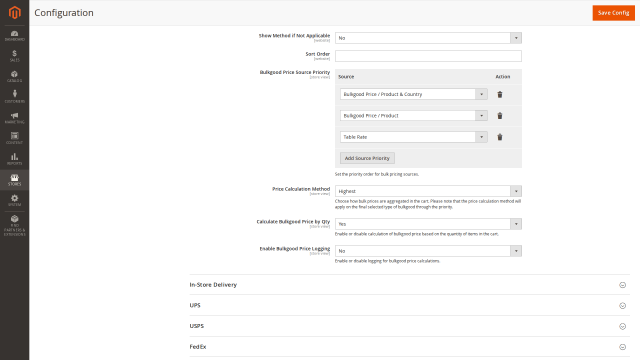The width and height of the screenshot is (640, 360).
Task: Open the Marketing sidebar menu
Action: pyautogui.click(x=14, y=118)
